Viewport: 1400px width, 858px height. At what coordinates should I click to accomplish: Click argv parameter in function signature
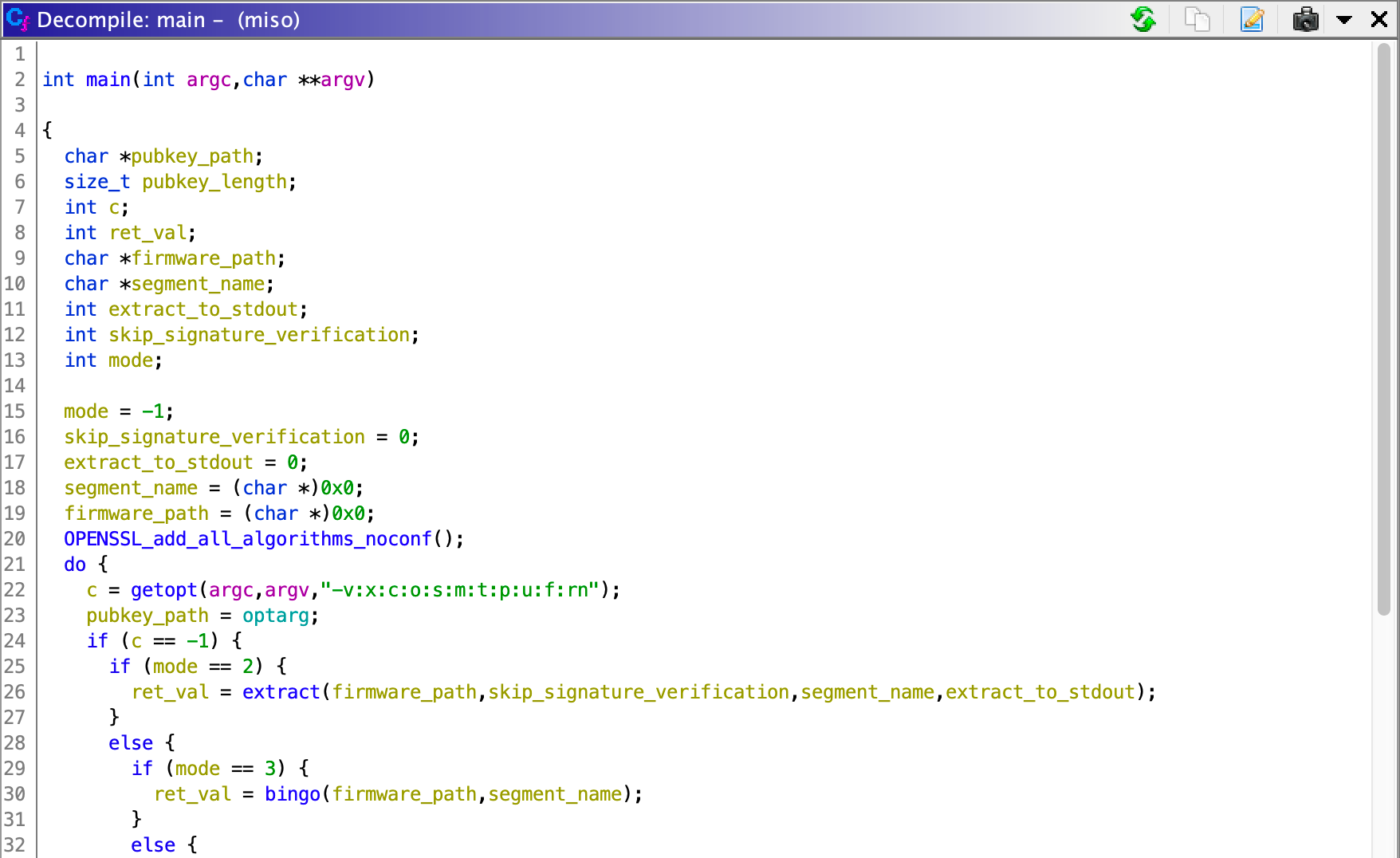(x=342, y=80)
